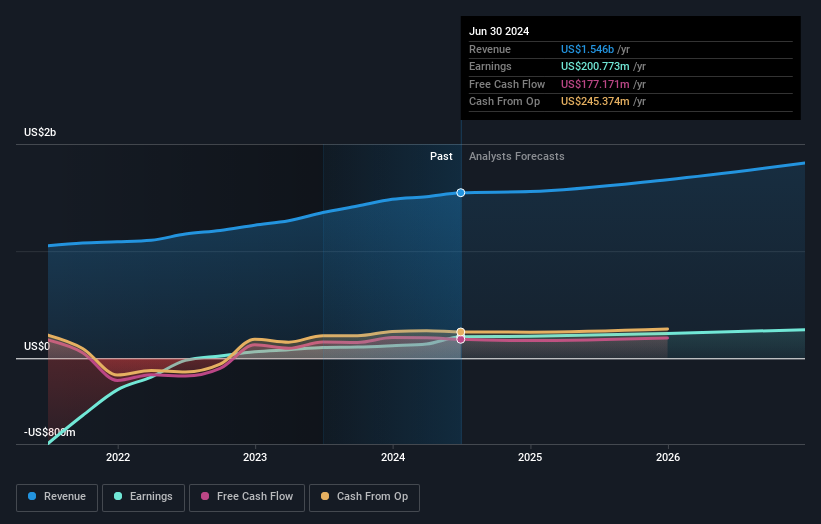Toggle the Revenue legend button
This screenshot has height=524, width=821.
pos(57,497)
